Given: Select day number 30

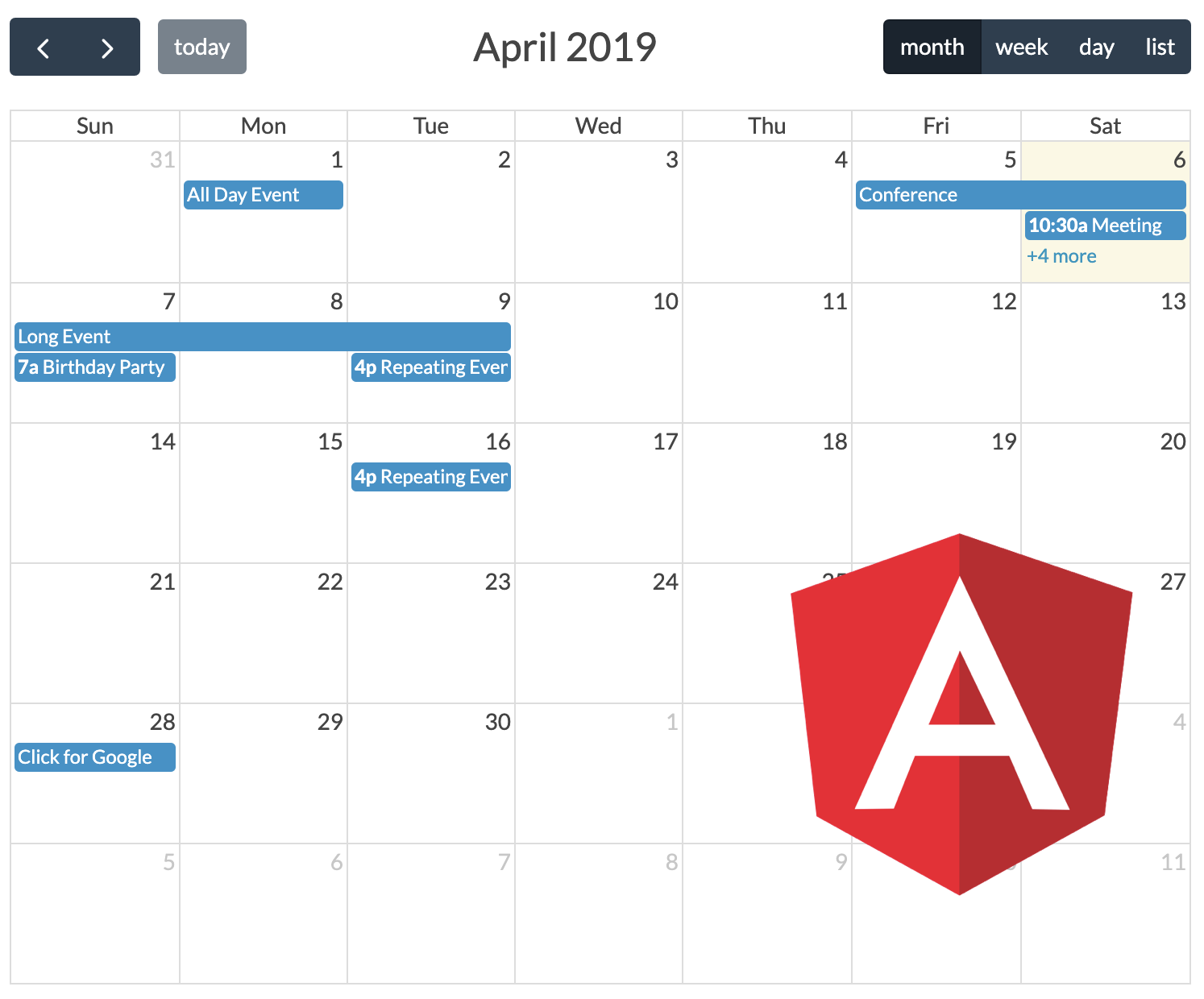Looking at the screenshot, I should coord(498,722).
